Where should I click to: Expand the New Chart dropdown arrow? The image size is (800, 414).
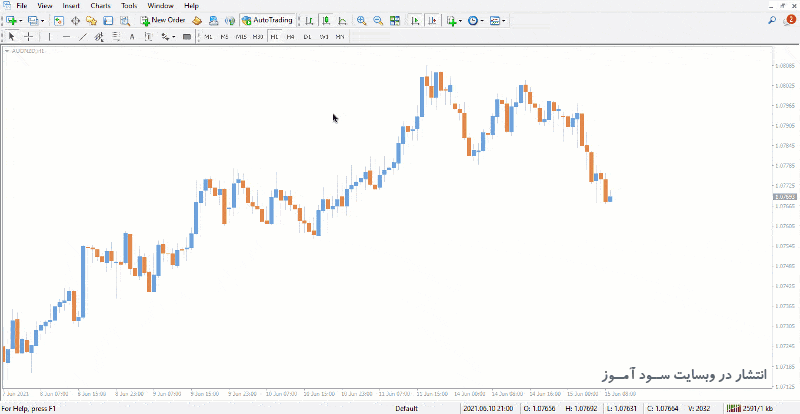[x=20, y=21]
